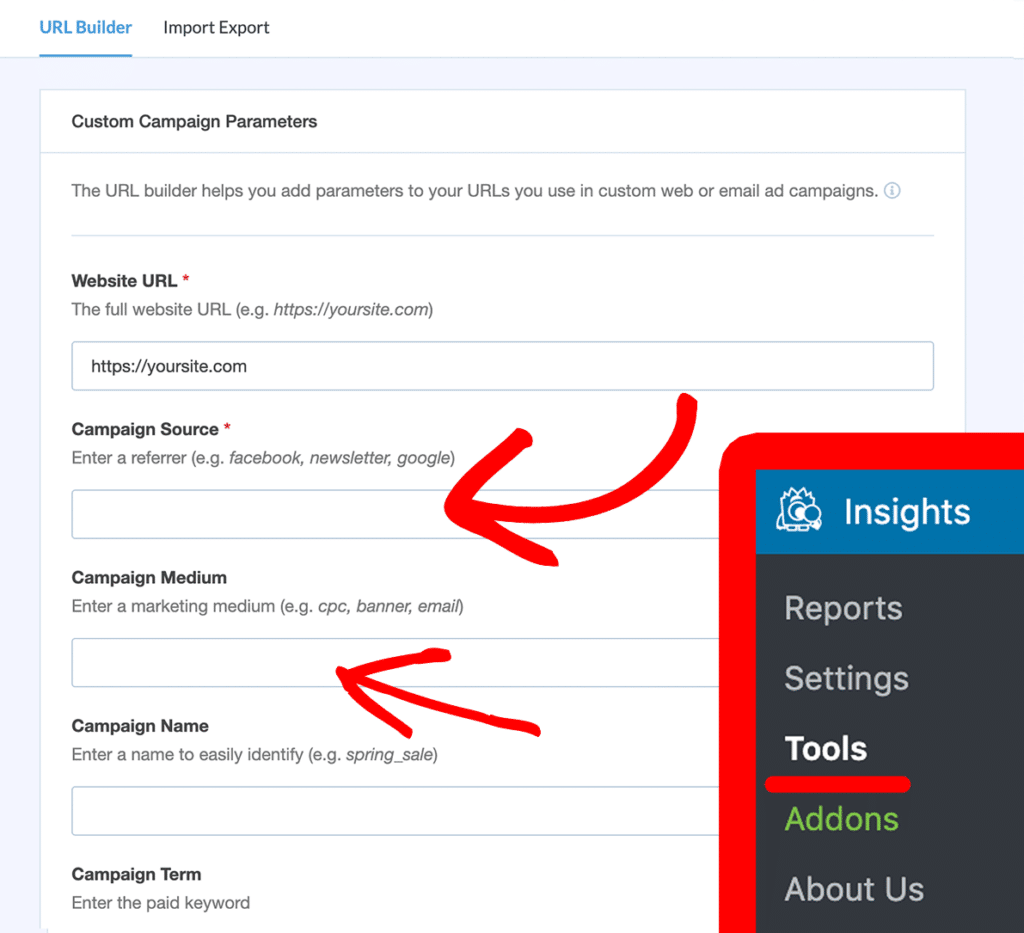This screenshot has height=933, width=1024.
Task: Click the Custom Campaign Parameters header
Action: tap(194, 121)
